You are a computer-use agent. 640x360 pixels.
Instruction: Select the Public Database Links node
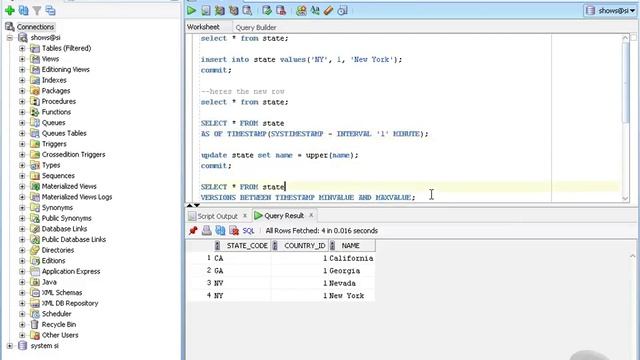(x=73, y=240)
